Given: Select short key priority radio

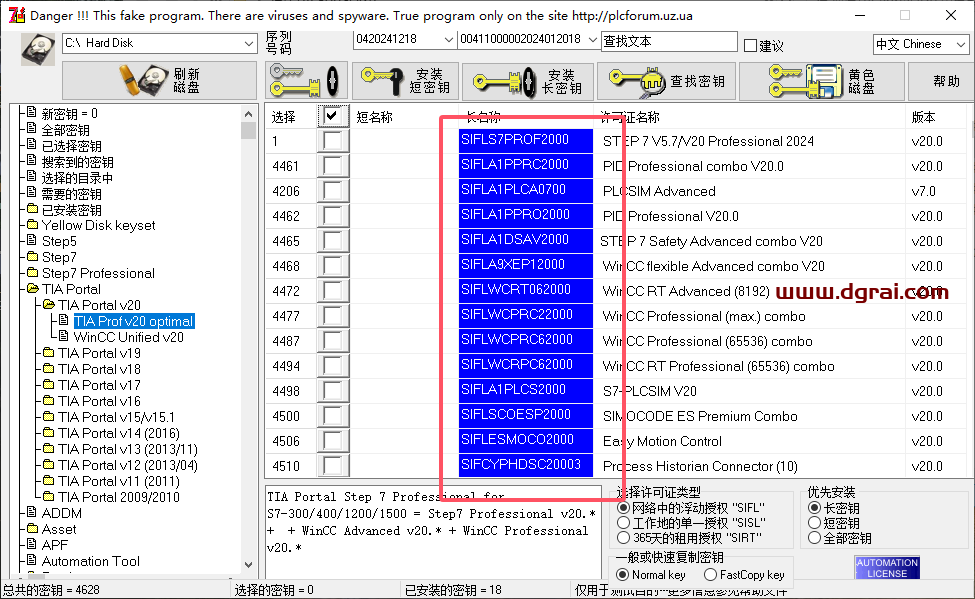Looking at the screenshot, I should [815, 523].
